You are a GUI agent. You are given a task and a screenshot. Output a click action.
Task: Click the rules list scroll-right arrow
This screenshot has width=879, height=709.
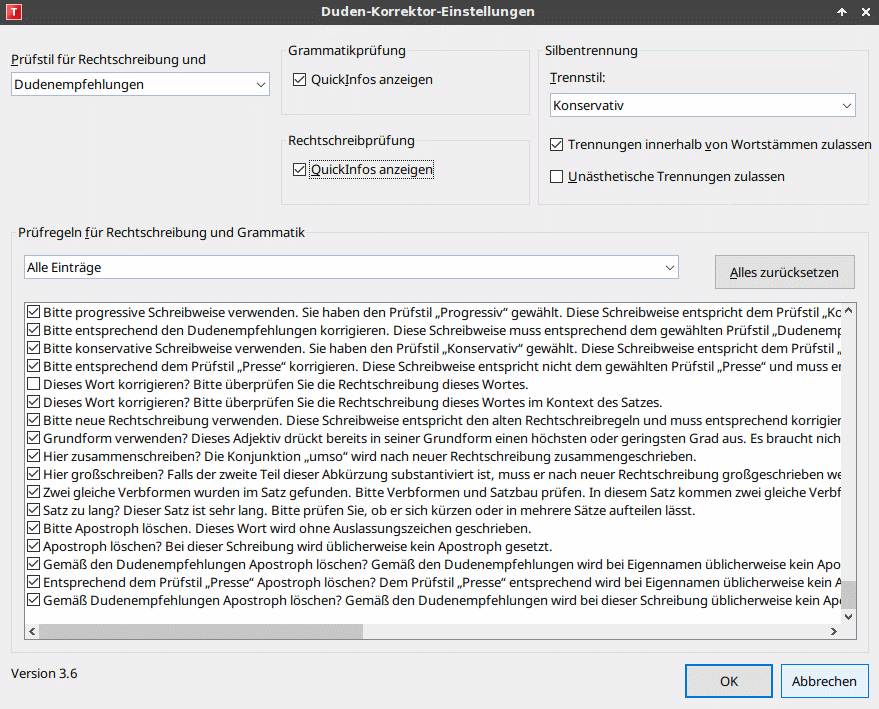coord(834,632)
